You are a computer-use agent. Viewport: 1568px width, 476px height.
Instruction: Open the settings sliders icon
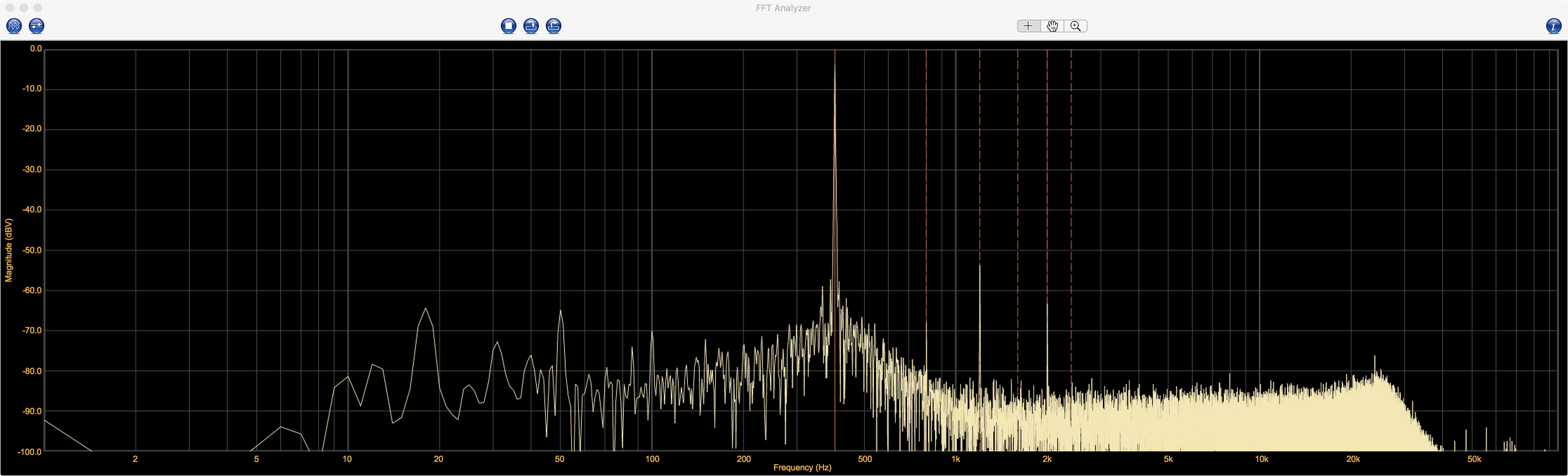coord(37,26)
